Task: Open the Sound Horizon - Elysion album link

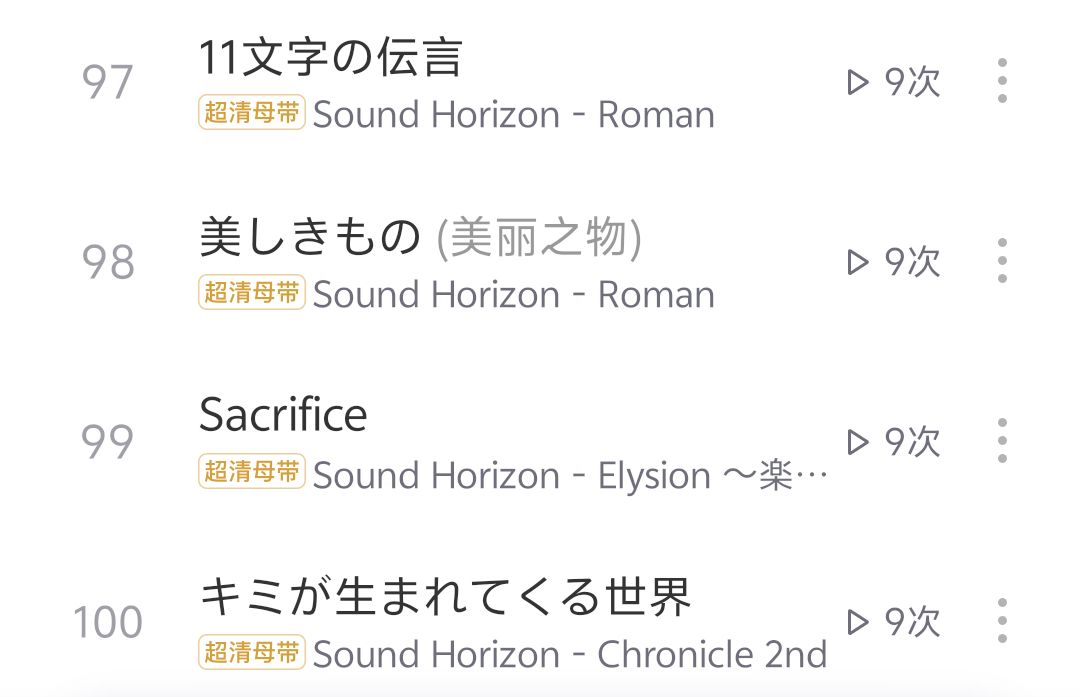Action: pyautogui.click(x=570, y=475)
